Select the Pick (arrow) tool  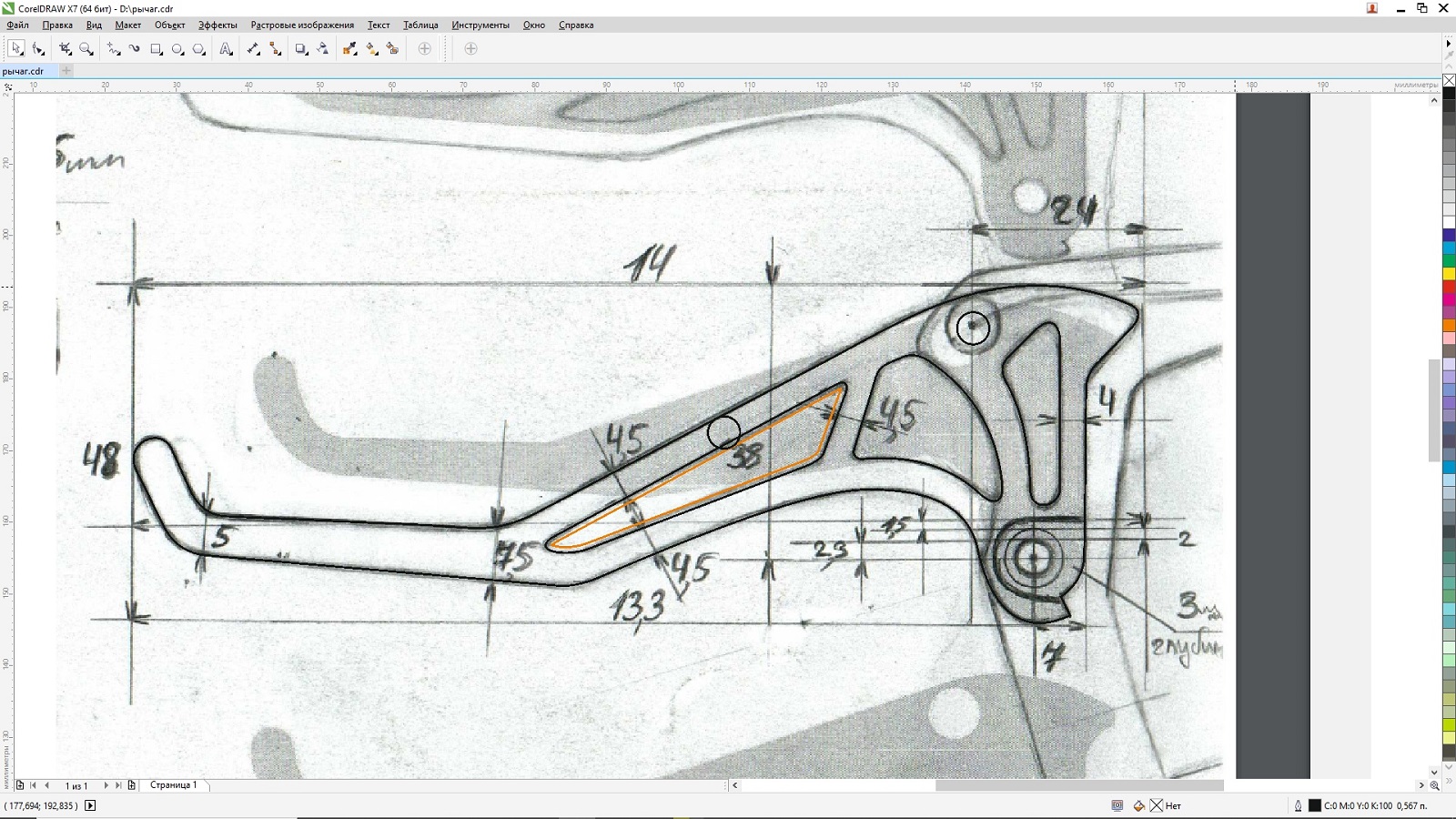tap(16, 49)
